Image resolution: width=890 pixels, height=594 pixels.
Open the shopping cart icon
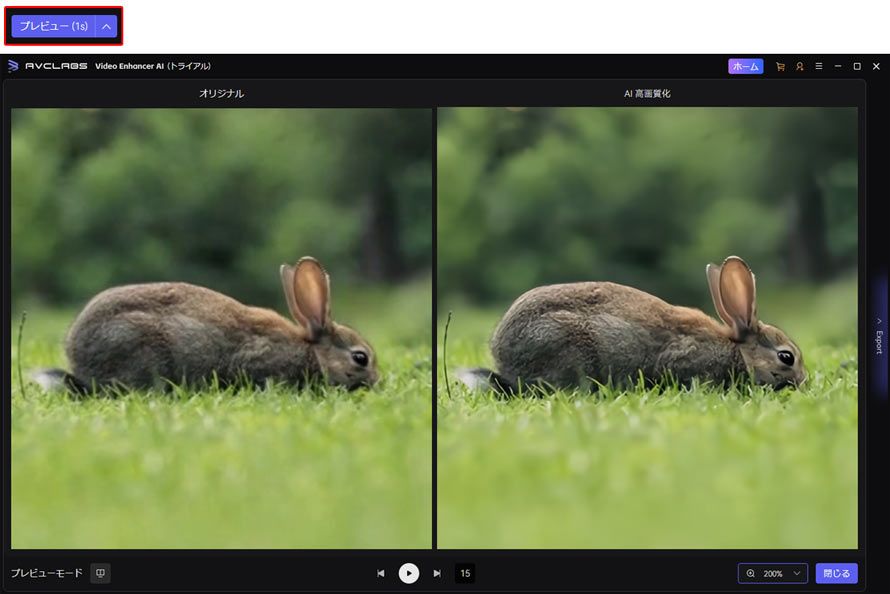tap(780, 66)
